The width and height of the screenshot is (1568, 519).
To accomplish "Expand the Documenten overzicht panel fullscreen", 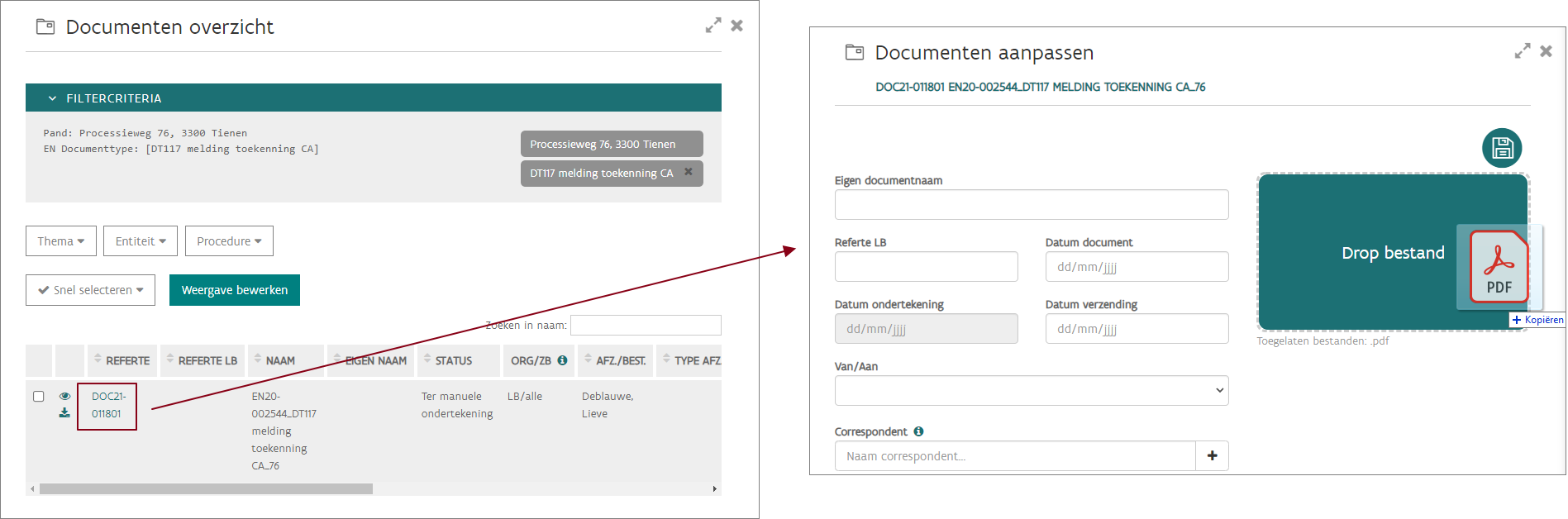I will click(713, 26).
